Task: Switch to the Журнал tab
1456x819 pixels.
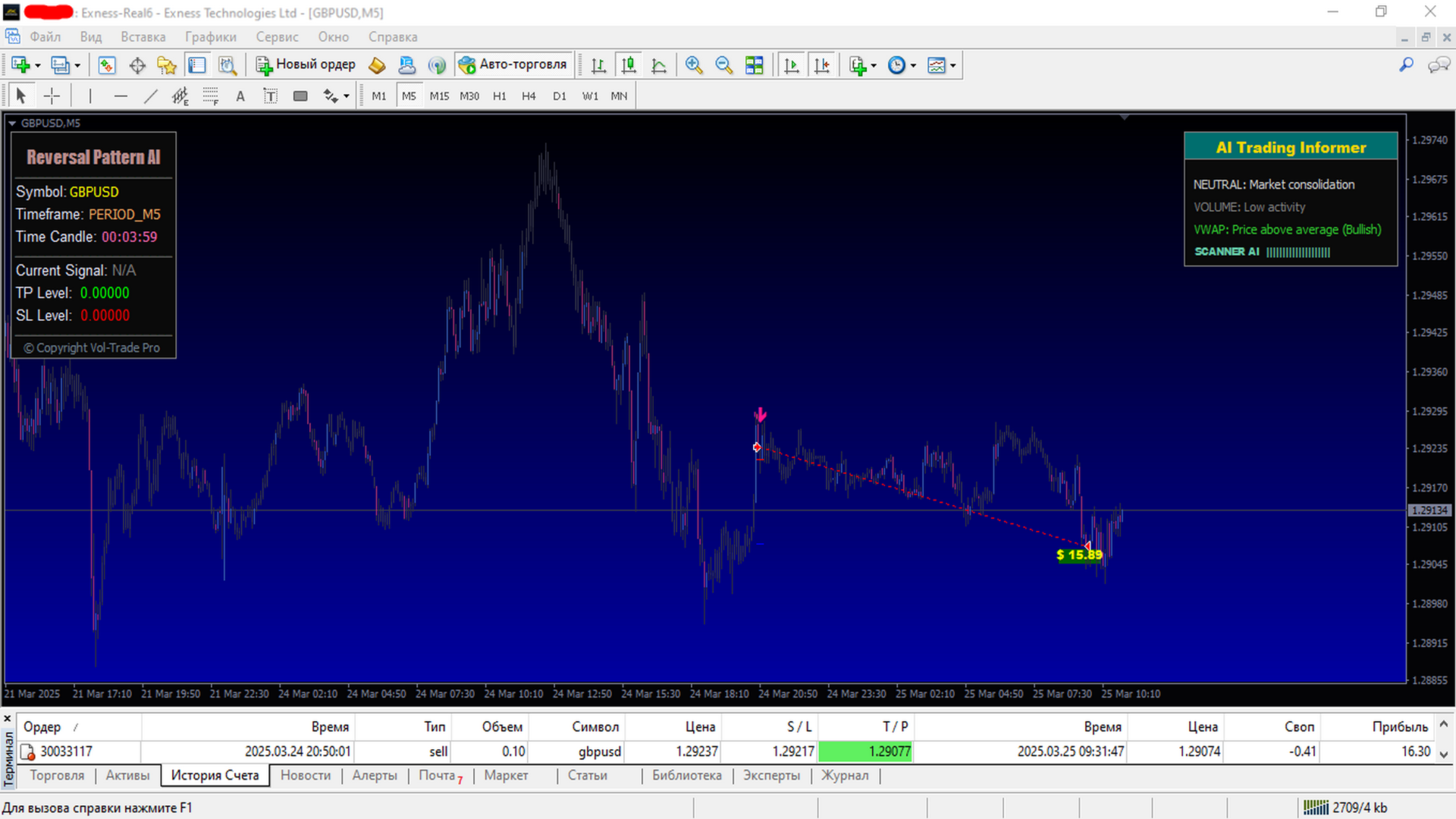Action: coord(845,775)
